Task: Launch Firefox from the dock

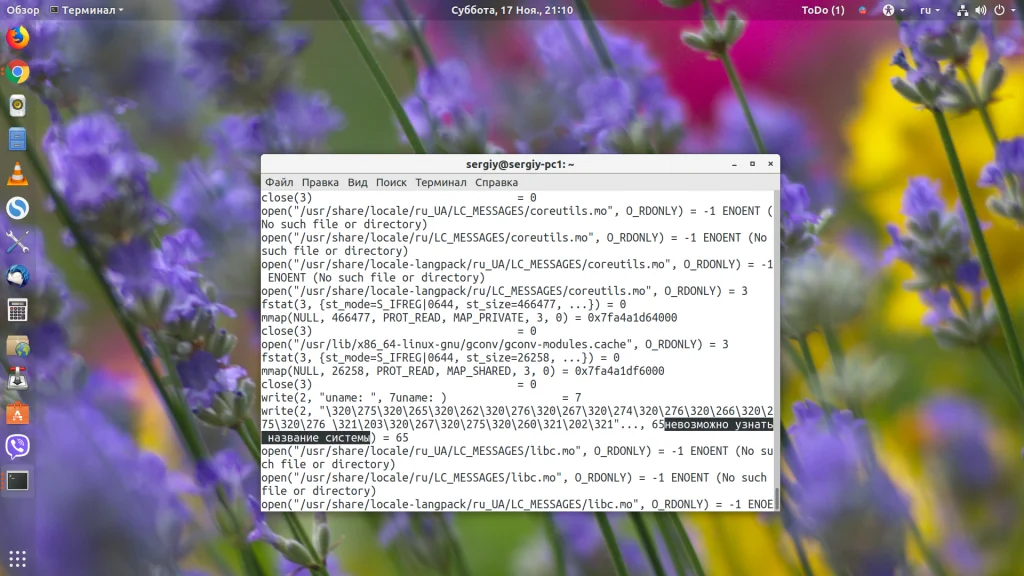Action: click(18, 37)
